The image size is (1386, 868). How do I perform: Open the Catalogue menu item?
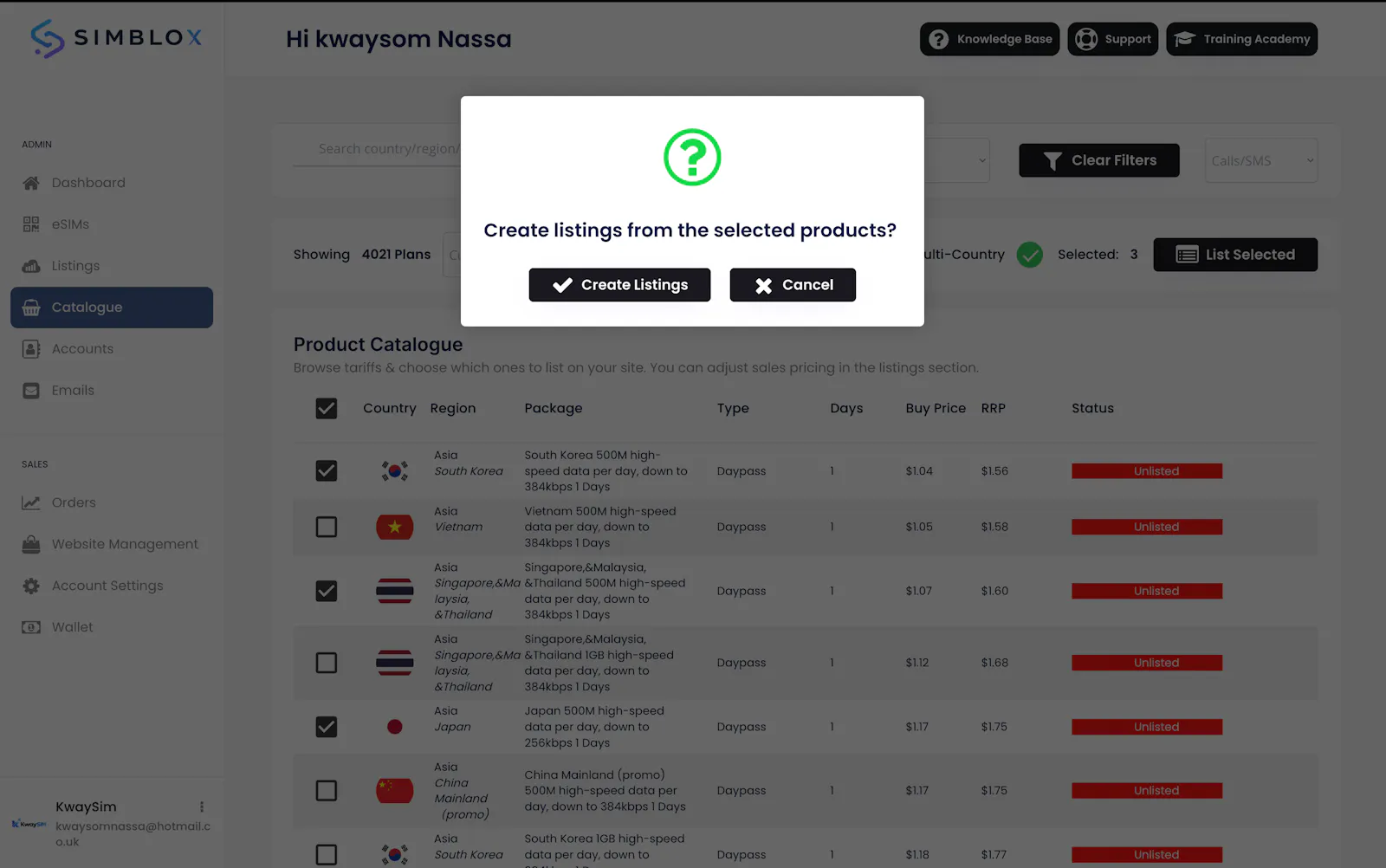coord(112,308)
